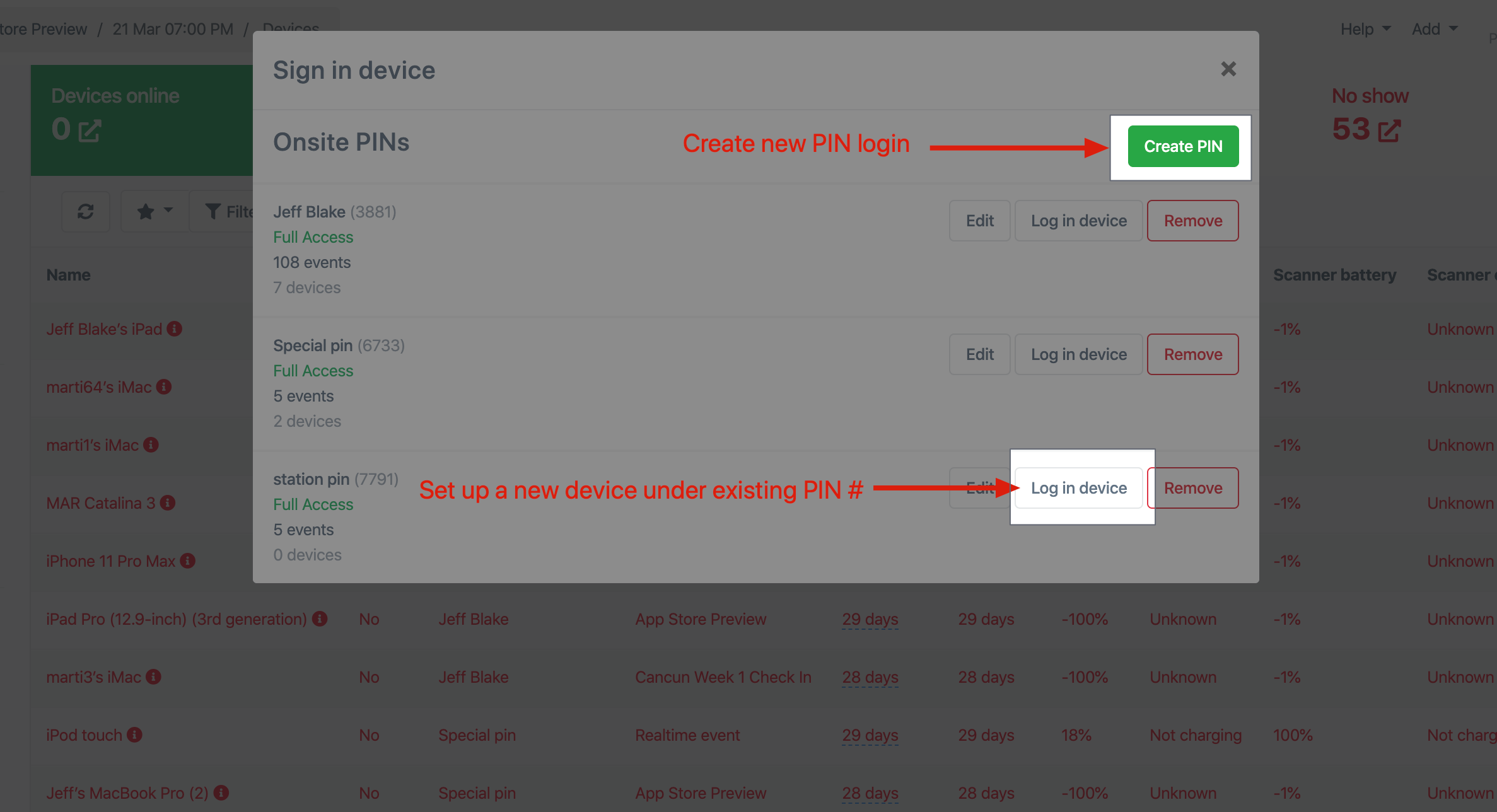The height and width of the screenshot is (812, 1497).
Task: Log in device under Jeff Blake PIN
Action: tap(1078, 221)
